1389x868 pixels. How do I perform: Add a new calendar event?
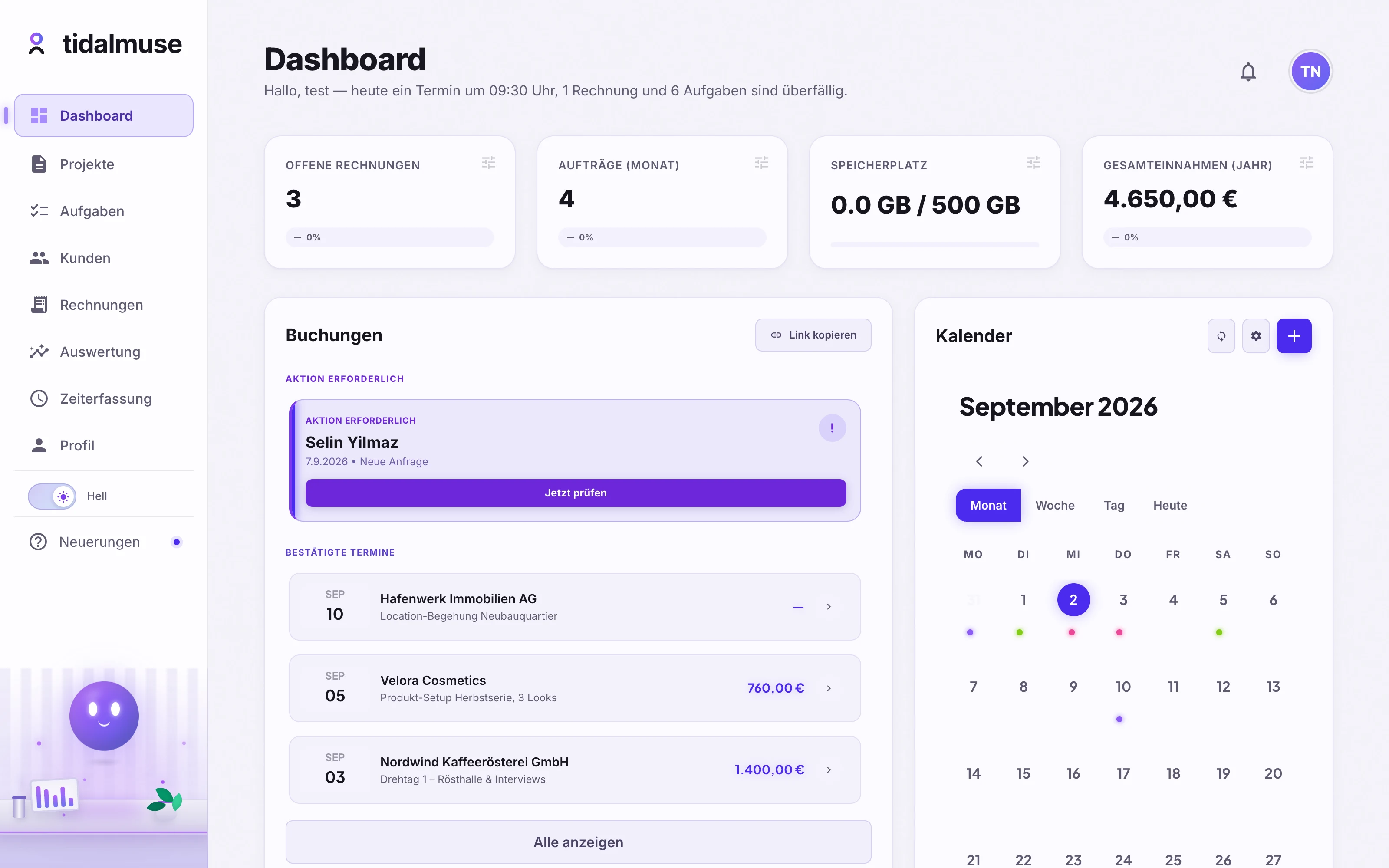(x=1294, y=336)
